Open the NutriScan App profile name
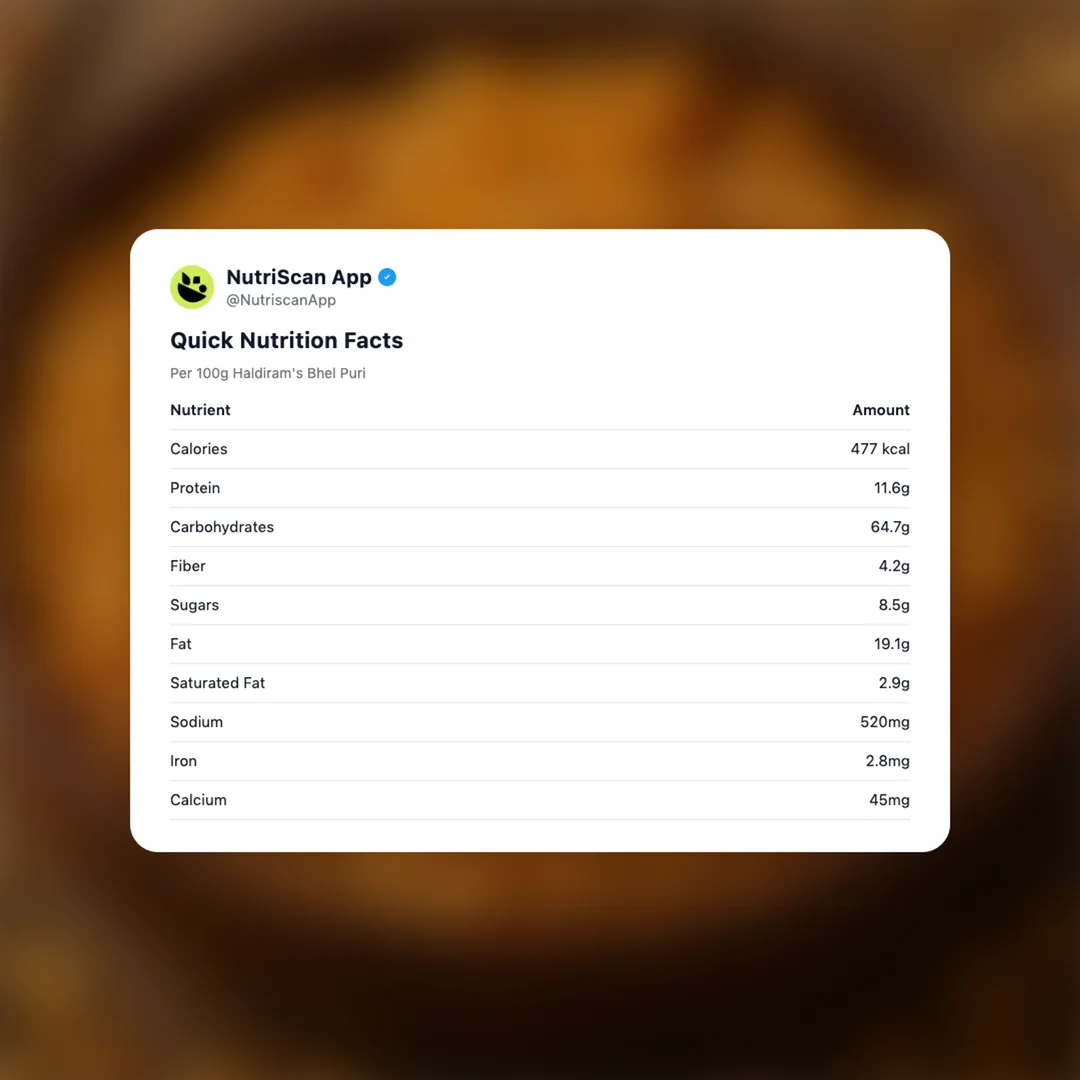 299,277
